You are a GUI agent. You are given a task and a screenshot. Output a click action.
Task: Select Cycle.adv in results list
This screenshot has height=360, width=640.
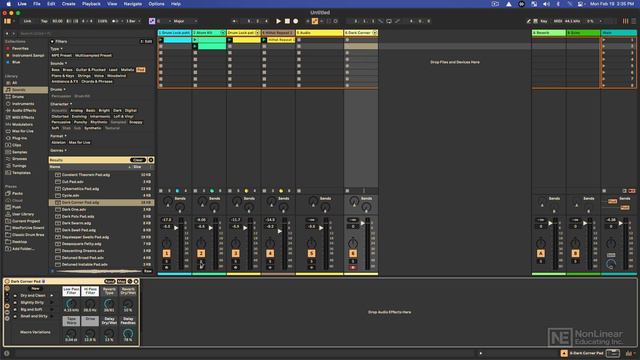(101, 196)
